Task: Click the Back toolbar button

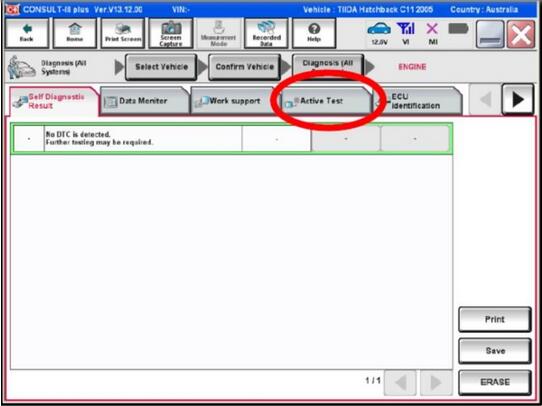Action: point(27,33)
